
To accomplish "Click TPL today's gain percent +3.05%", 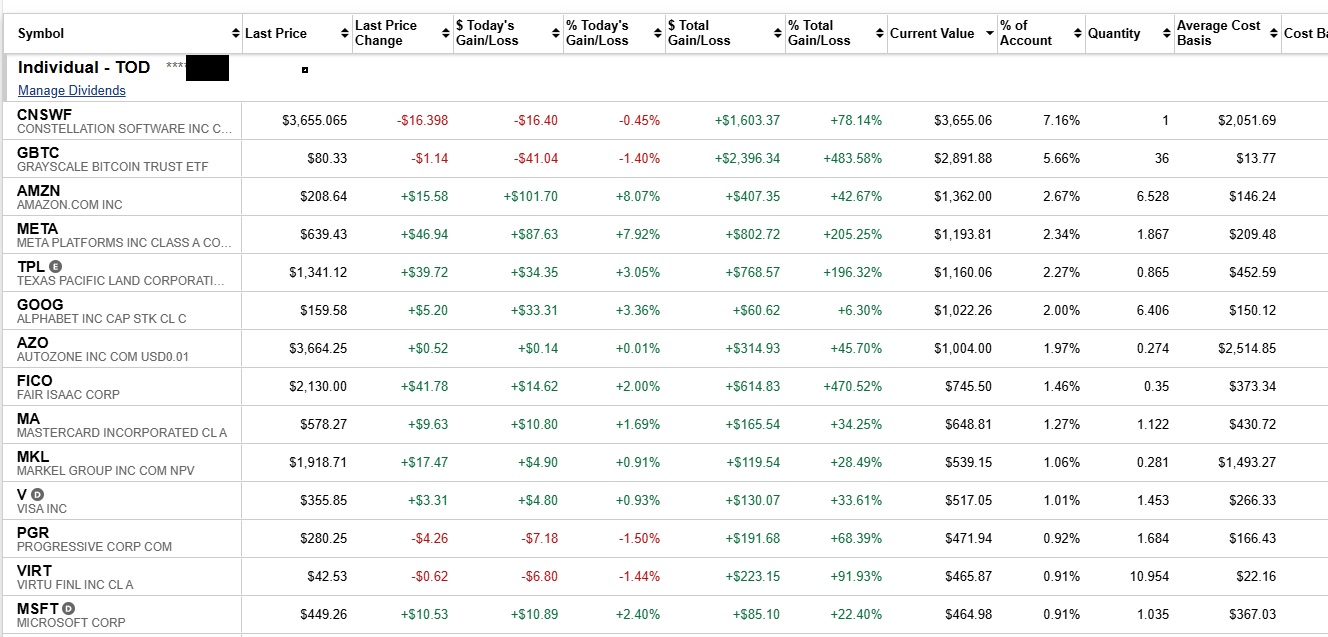I will 638,272.
